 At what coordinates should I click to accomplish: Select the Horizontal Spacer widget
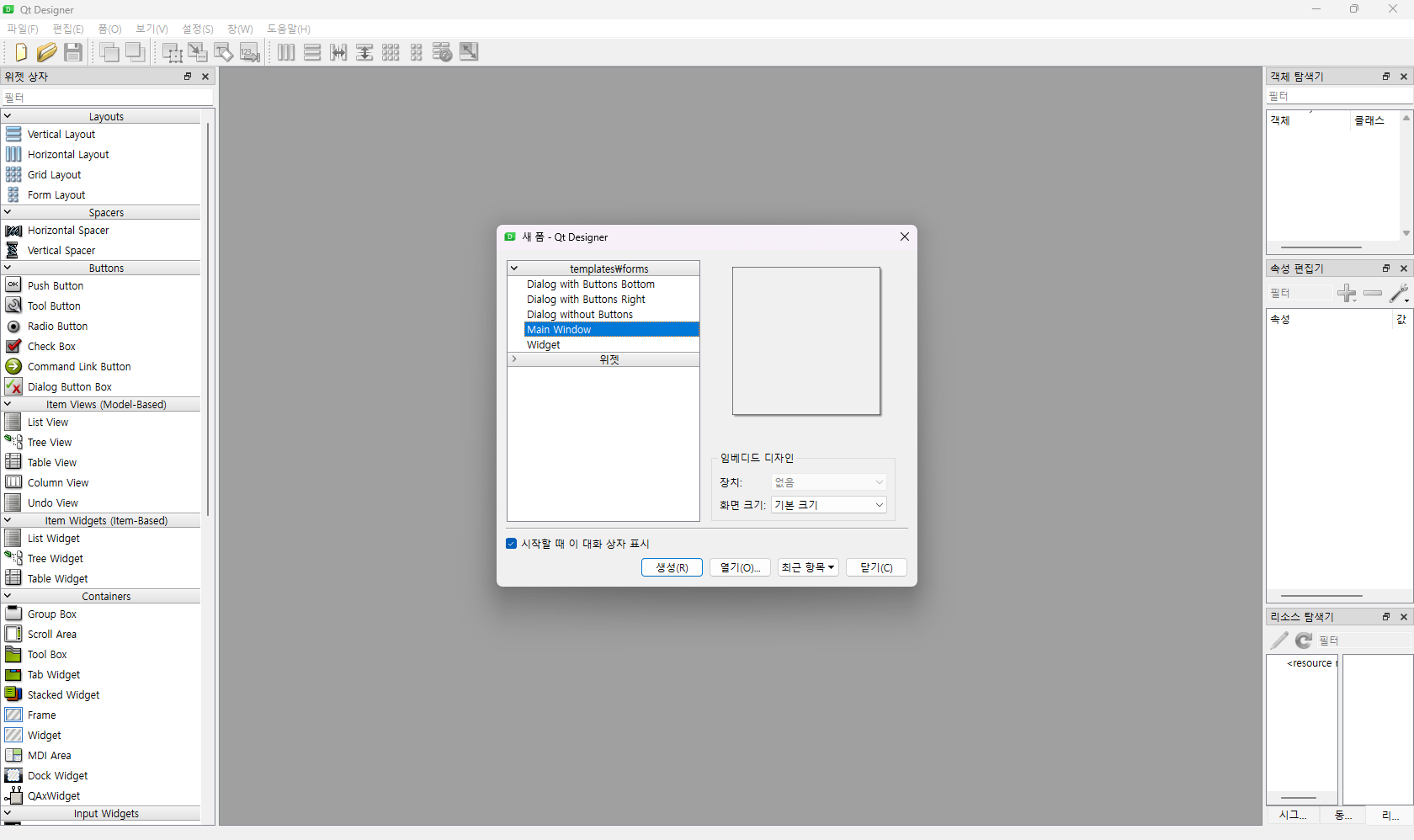(x=68, y=230)
